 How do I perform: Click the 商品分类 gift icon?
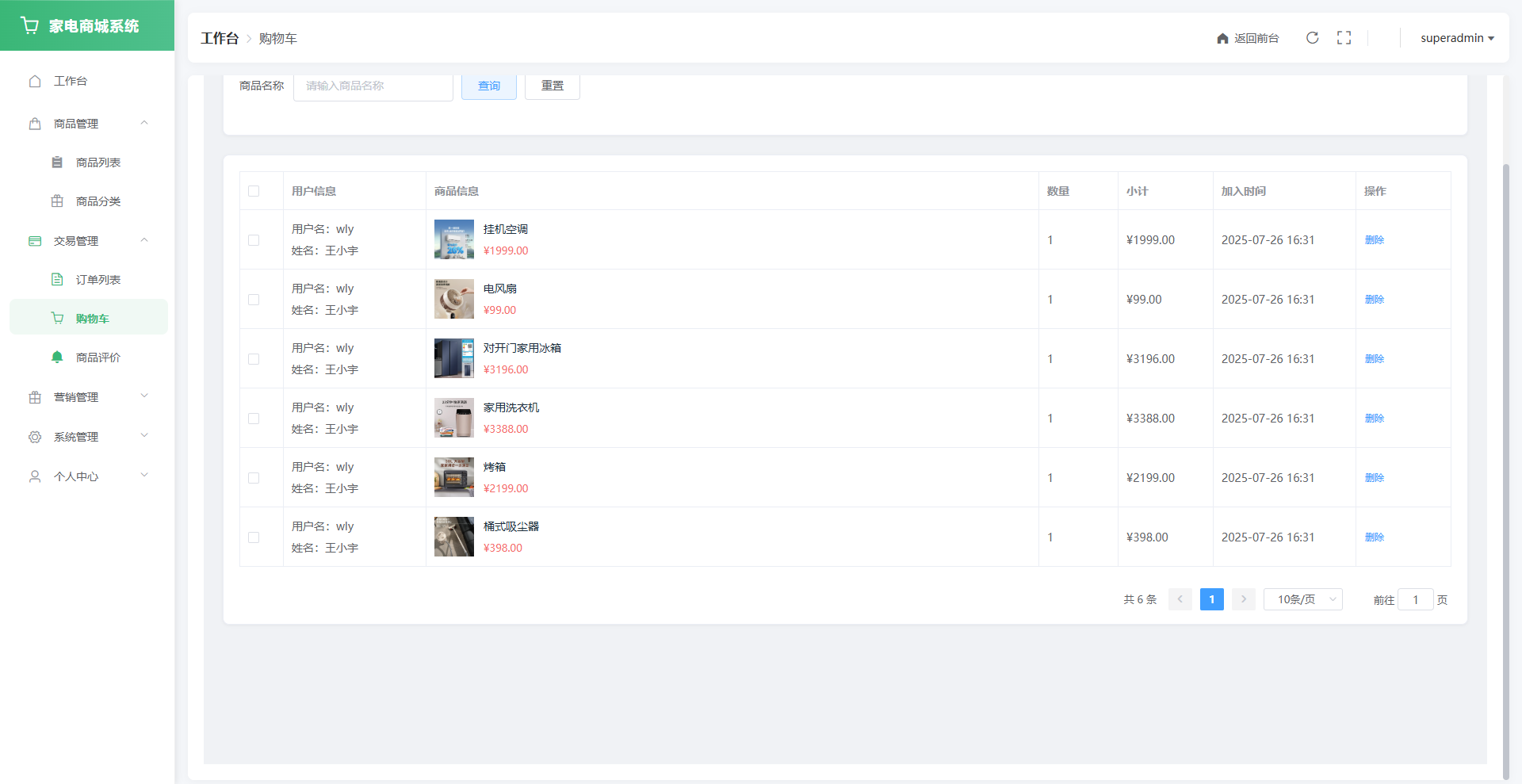click(x=57, y=201)
